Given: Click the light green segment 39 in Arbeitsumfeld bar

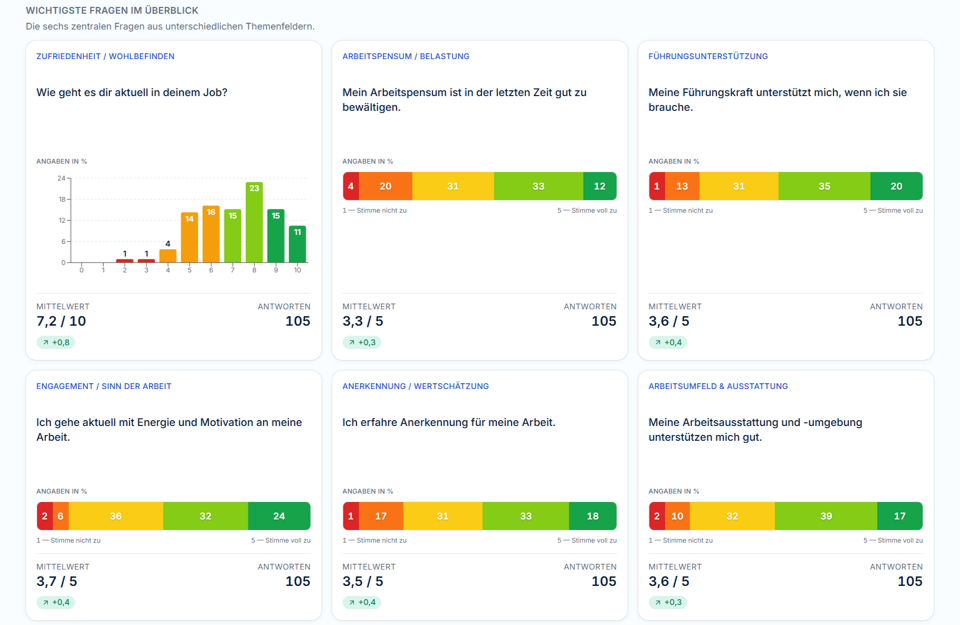Looking at the screenshot, I should click(826, 516).
